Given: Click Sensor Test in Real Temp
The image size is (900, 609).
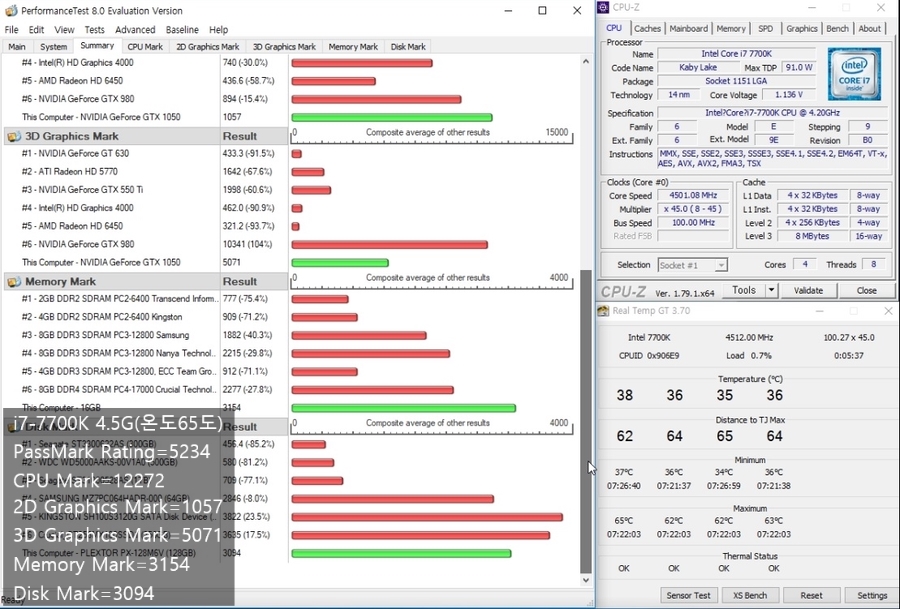Looking at the screenshot, I should tap(688, 595).
